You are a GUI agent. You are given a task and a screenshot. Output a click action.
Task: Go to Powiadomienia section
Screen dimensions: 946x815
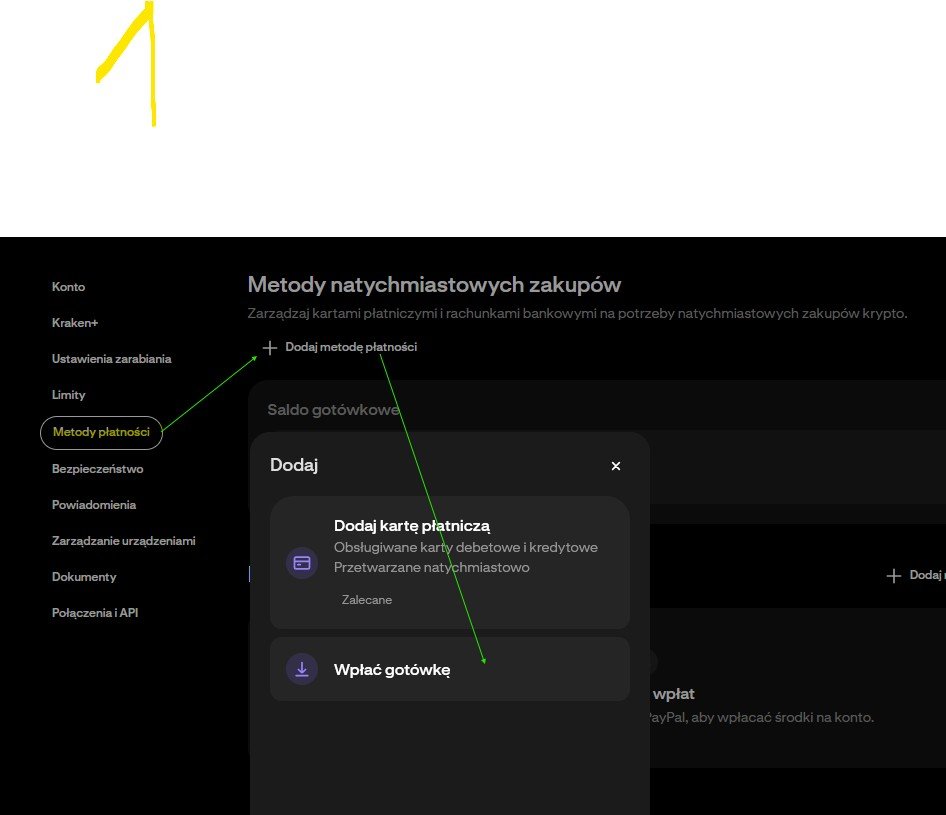coord(94,505)
